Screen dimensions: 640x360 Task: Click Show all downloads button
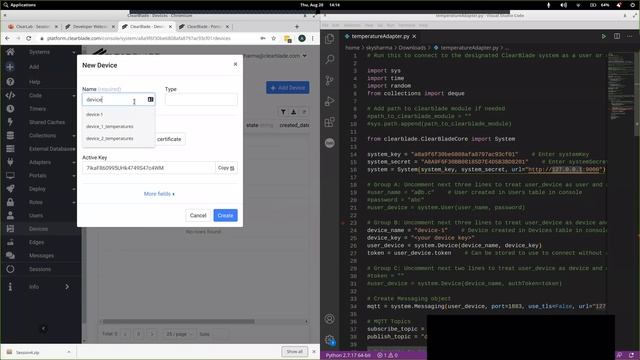pos(294,351)
